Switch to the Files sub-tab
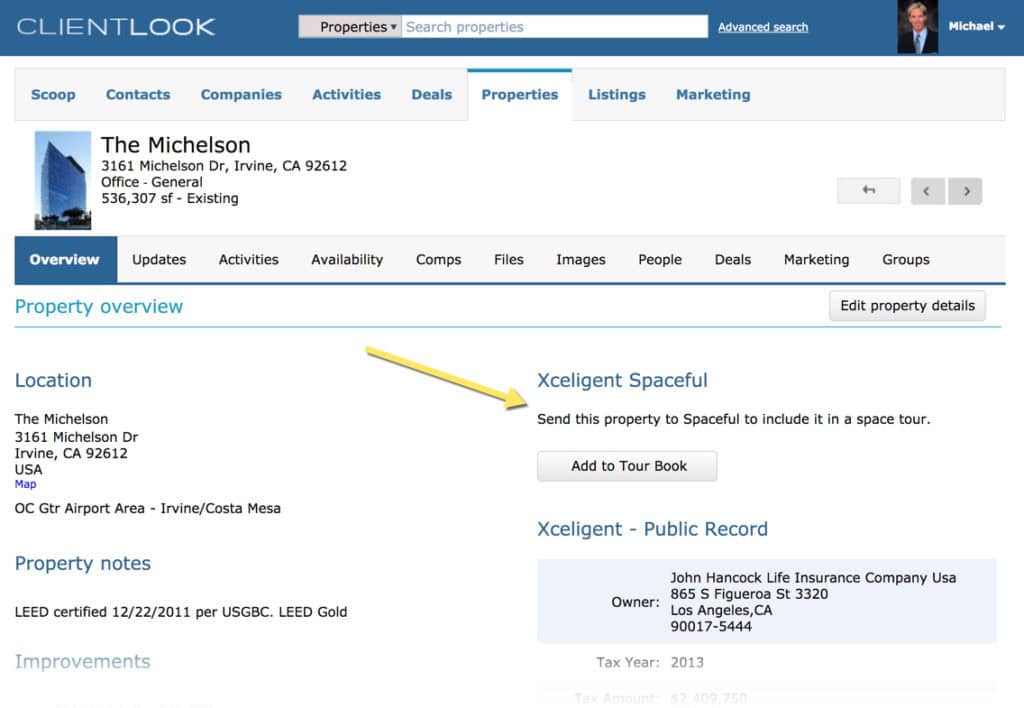 [x=509, y=259]
